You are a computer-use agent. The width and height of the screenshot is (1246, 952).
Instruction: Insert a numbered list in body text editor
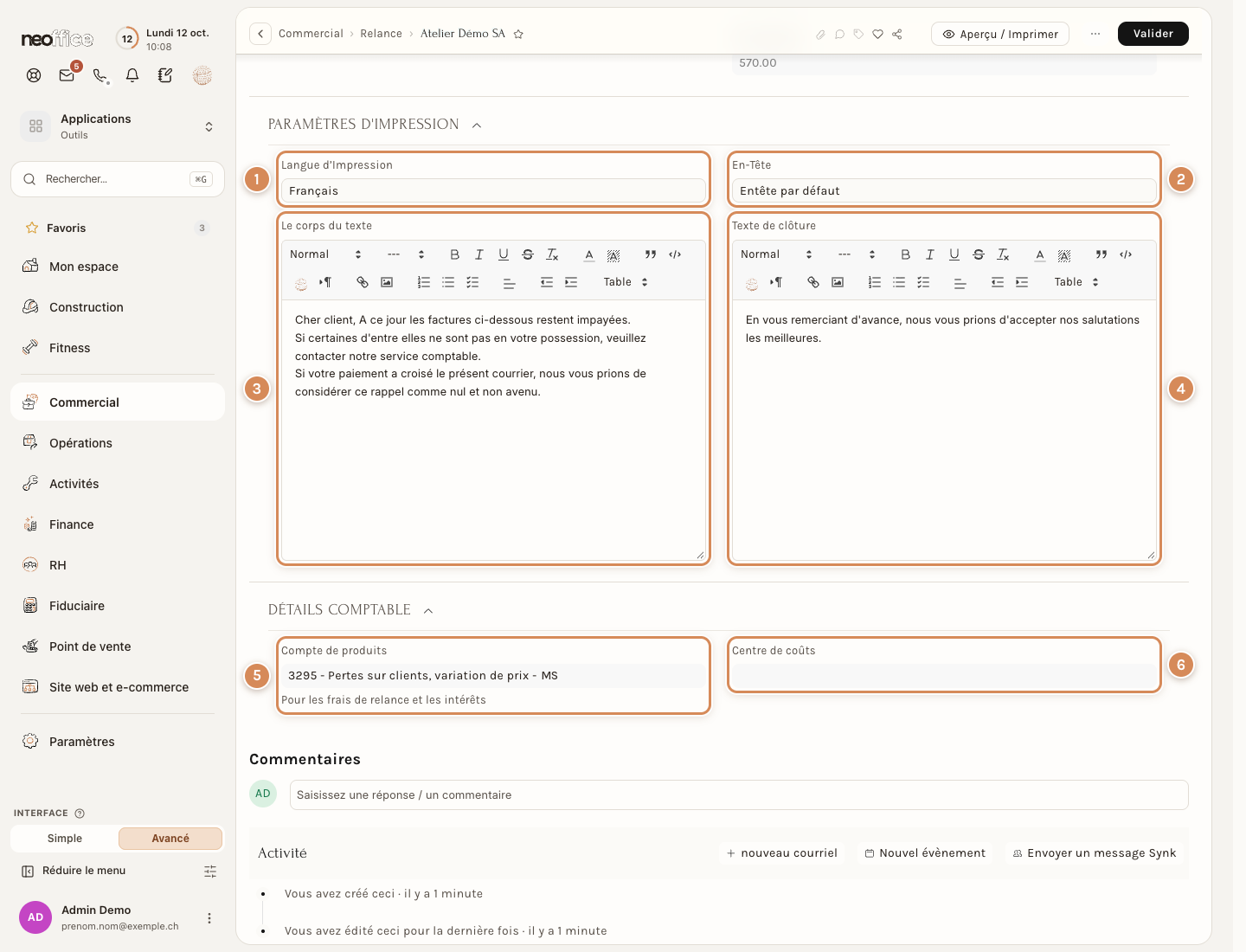coord(424,282)
